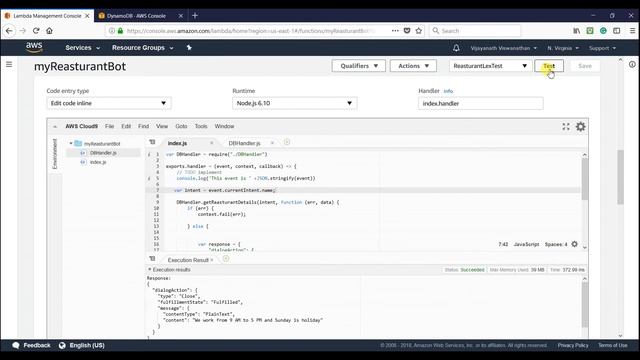Save page to Pocket icon
640x360 pixels.
[407, 31]
